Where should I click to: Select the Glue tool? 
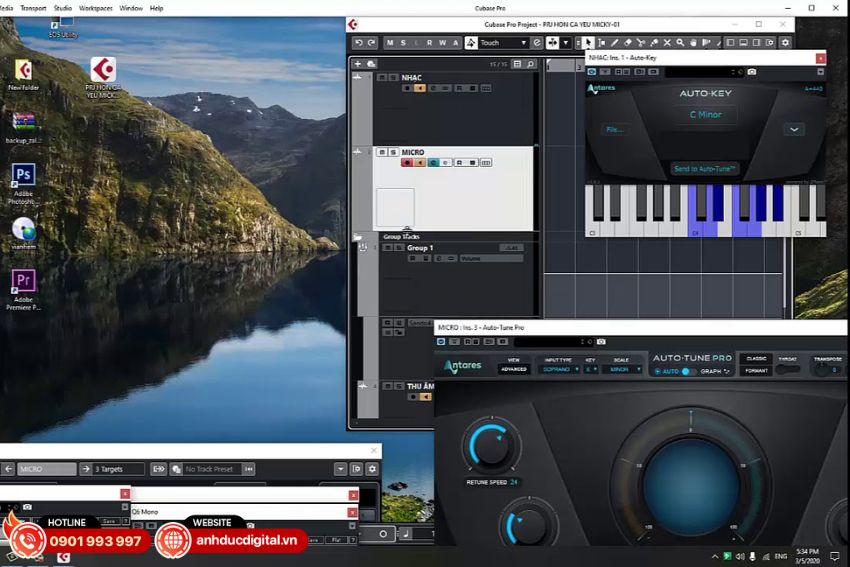click(x=654, y=42)
